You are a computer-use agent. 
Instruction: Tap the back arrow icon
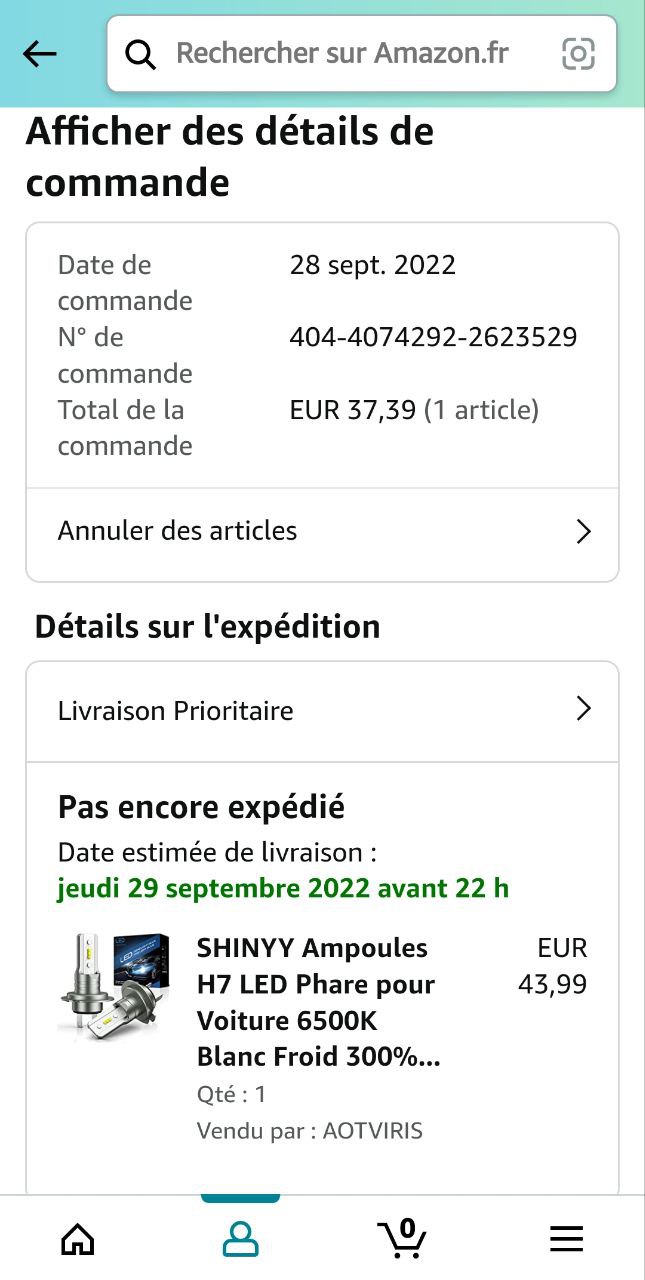(x=40, y=54)
